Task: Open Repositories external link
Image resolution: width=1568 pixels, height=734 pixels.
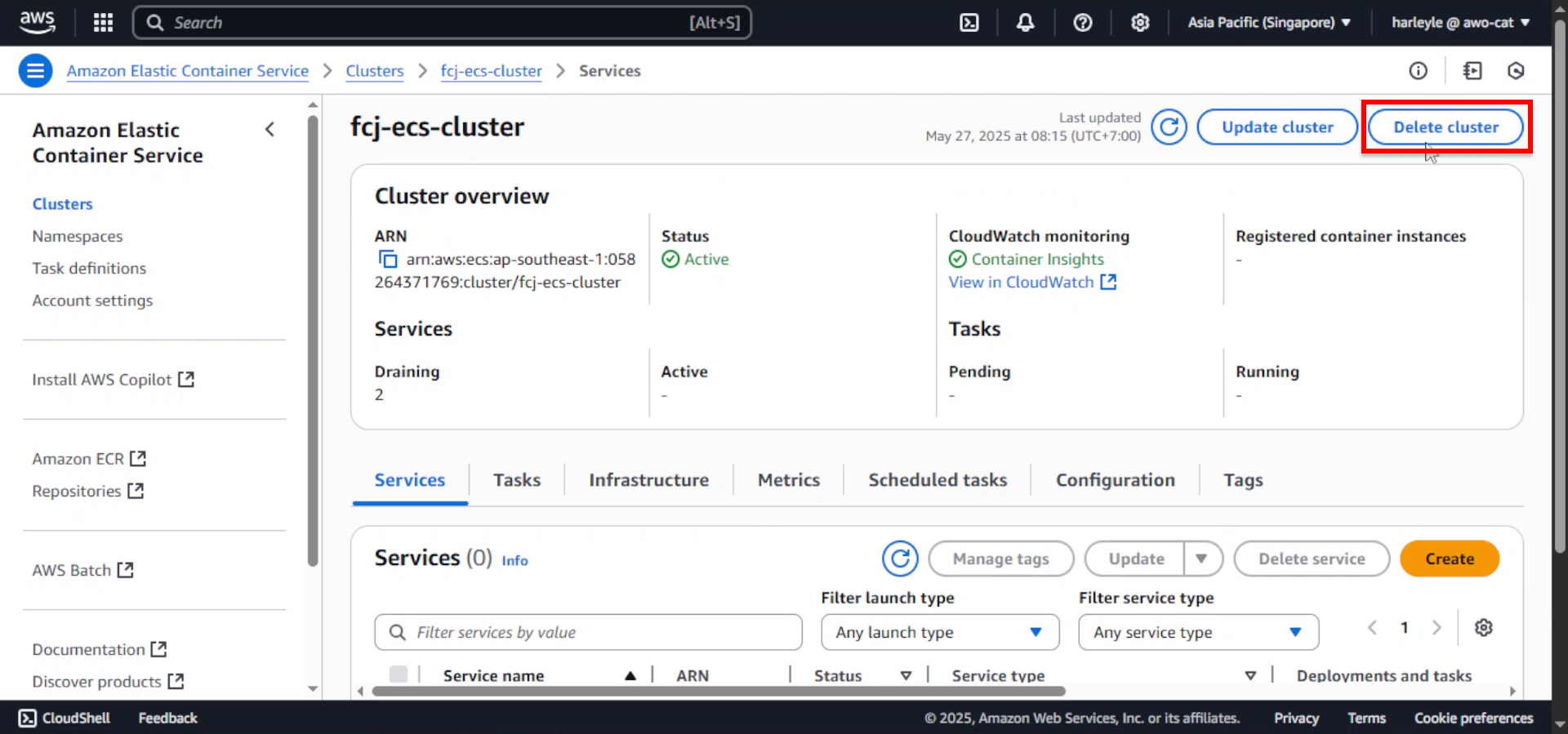Action: click(88, 491)
